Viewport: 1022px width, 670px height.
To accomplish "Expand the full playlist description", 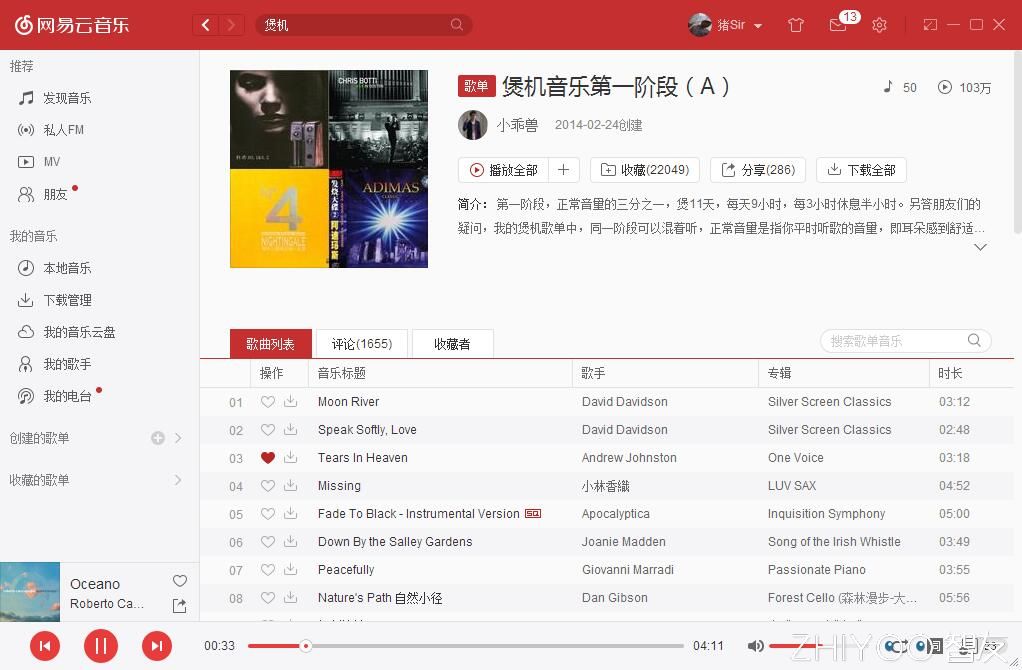I will pyautogui.click(x=980, y=246).
